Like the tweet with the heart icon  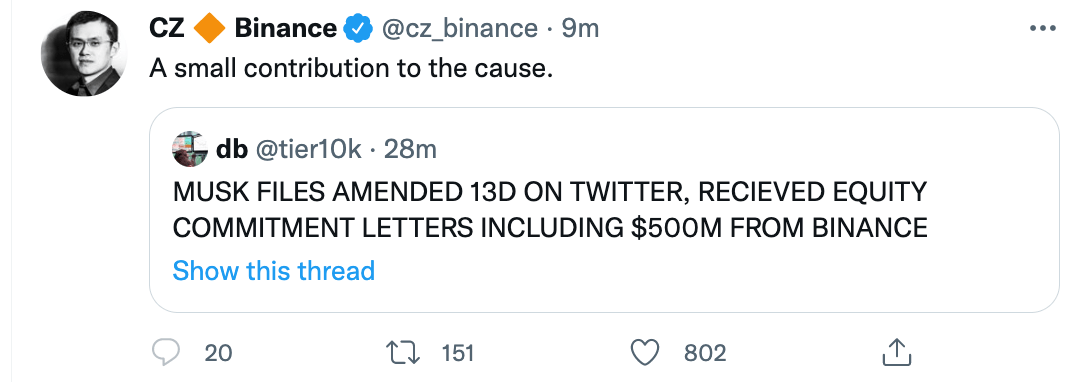click(644, 353)
